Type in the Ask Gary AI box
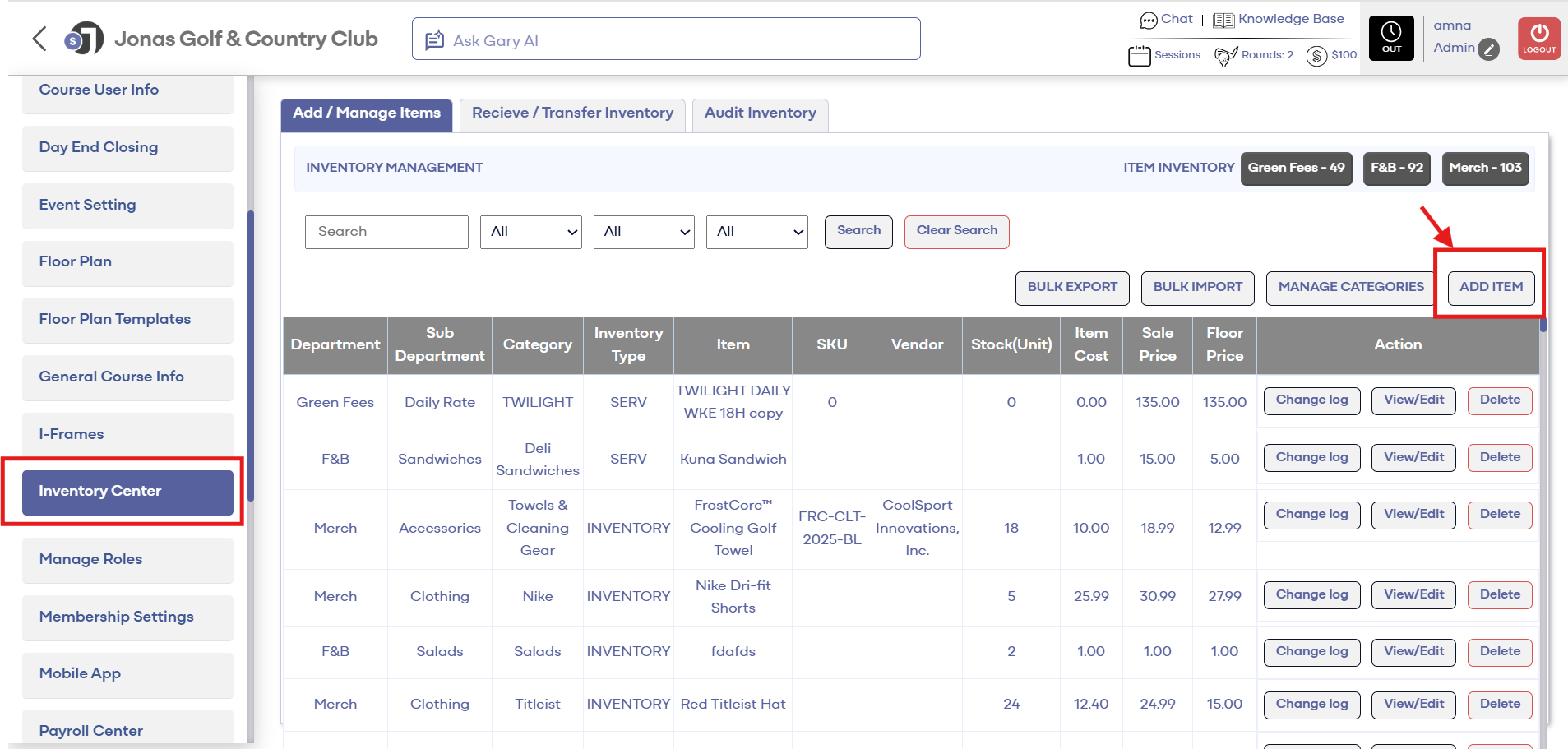Screen dimensions: 1568x749 tap(666, 39)
